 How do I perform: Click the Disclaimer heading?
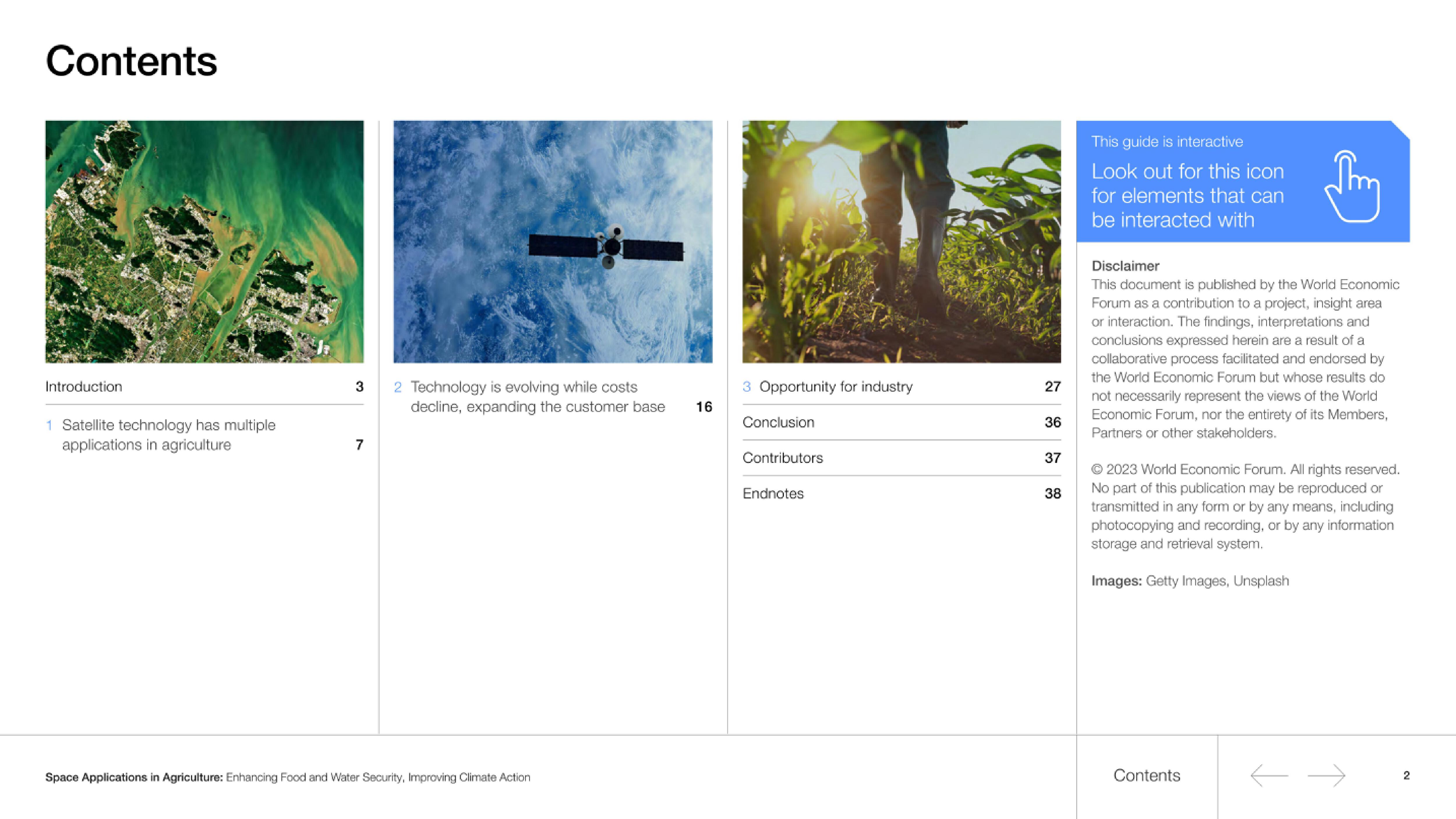pyautogui.click(x=1125, y=266)
